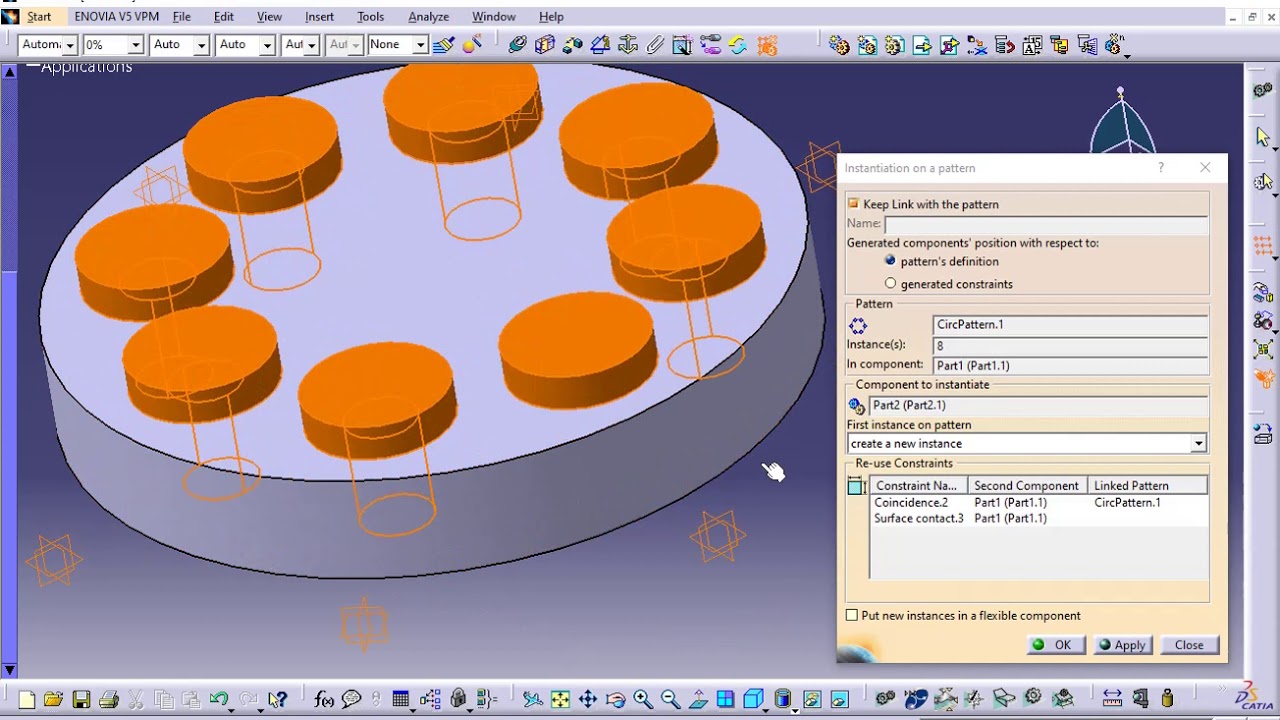Click the Zoom In magnifier icon
Viewport: 1280px width, 720px height.
[643, 700]
